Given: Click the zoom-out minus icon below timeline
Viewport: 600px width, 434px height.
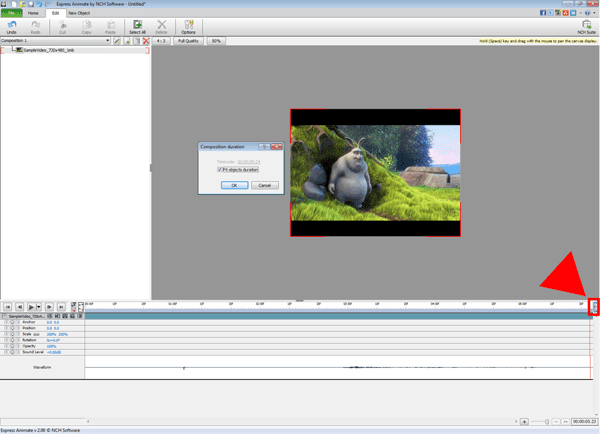Looking at the screenshot, I should click(x=556, y=422).
